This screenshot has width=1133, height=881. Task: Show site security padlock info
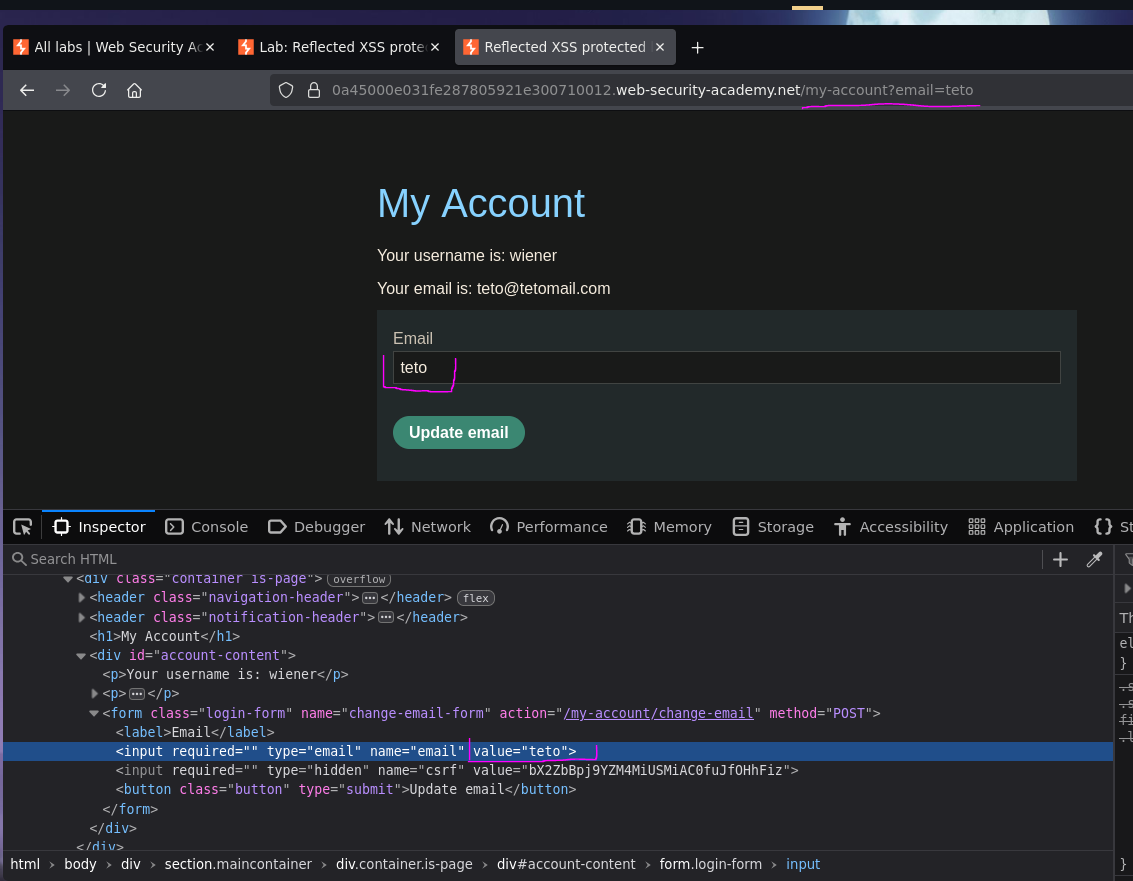[314, 90]
